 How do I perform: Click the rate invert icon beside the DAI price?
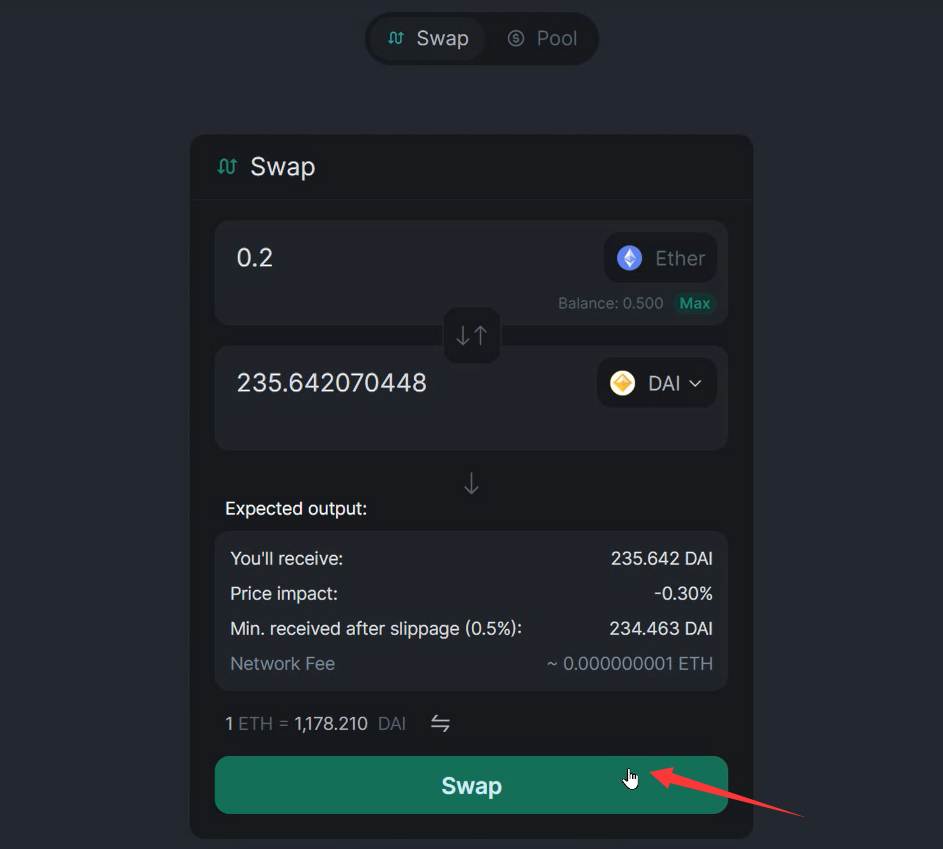pos(440,723)
